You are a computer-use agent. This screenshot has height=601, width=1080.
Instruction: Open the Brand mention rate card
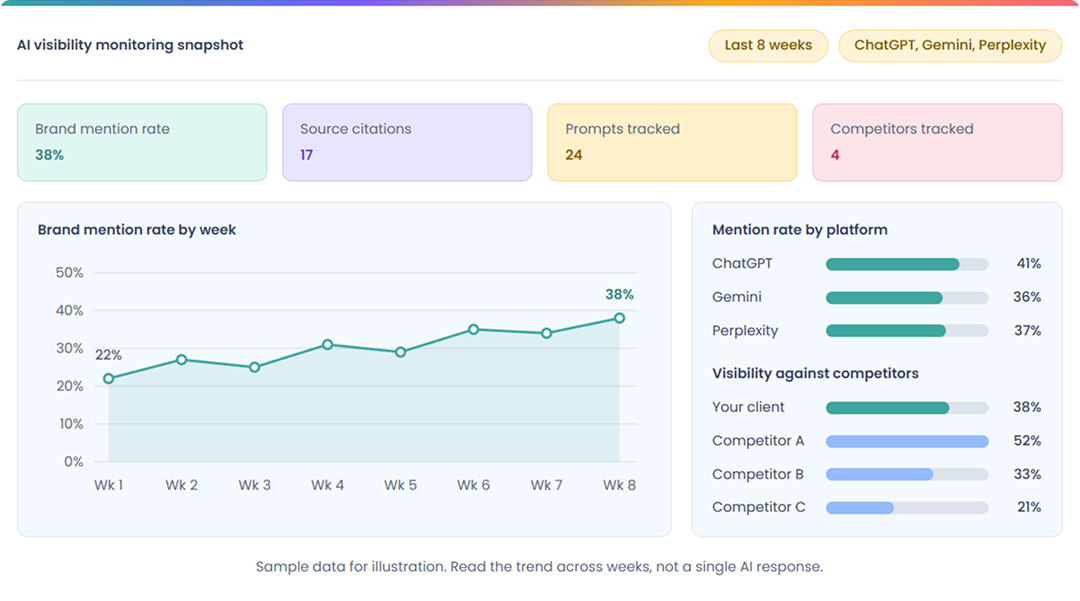click(142, 143)
